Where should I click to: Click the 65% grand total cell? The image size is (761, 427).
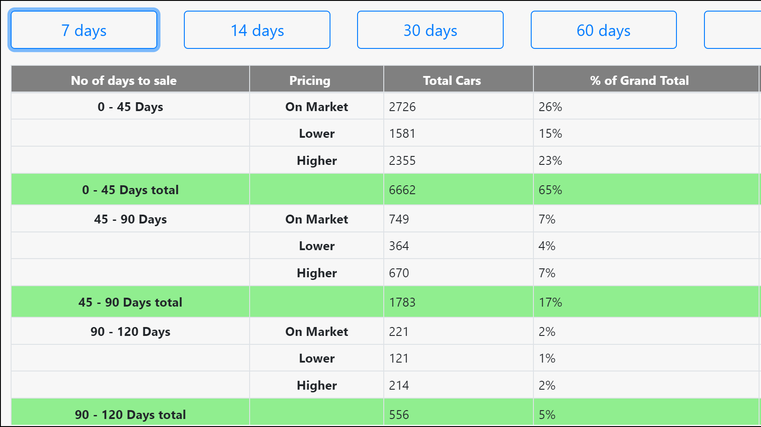tap(551, 189)
